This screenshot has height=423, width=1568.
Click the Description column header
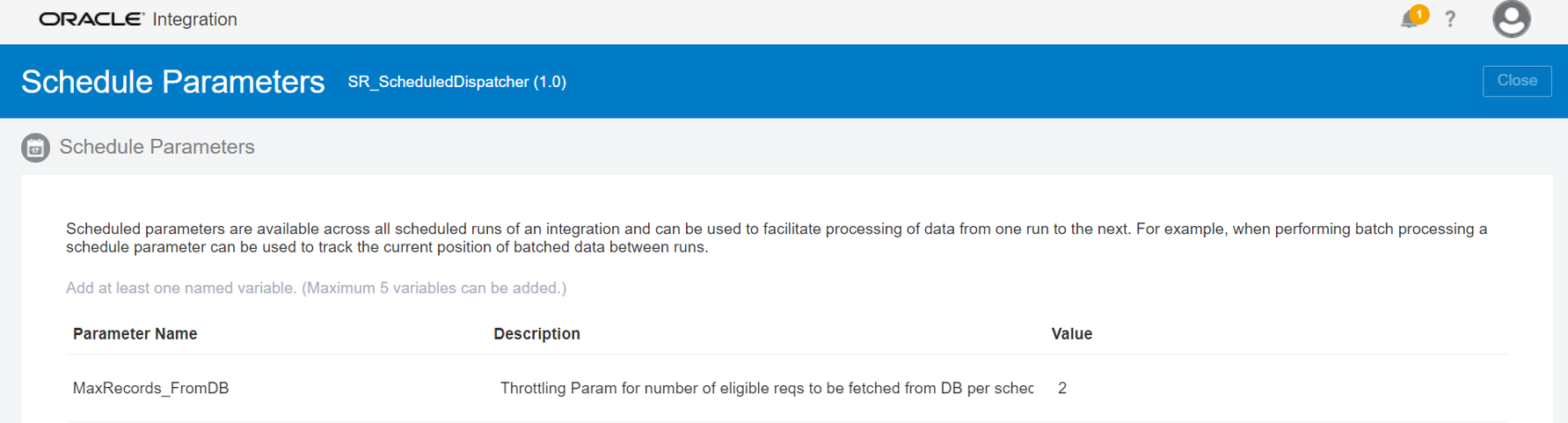point(536,334)
